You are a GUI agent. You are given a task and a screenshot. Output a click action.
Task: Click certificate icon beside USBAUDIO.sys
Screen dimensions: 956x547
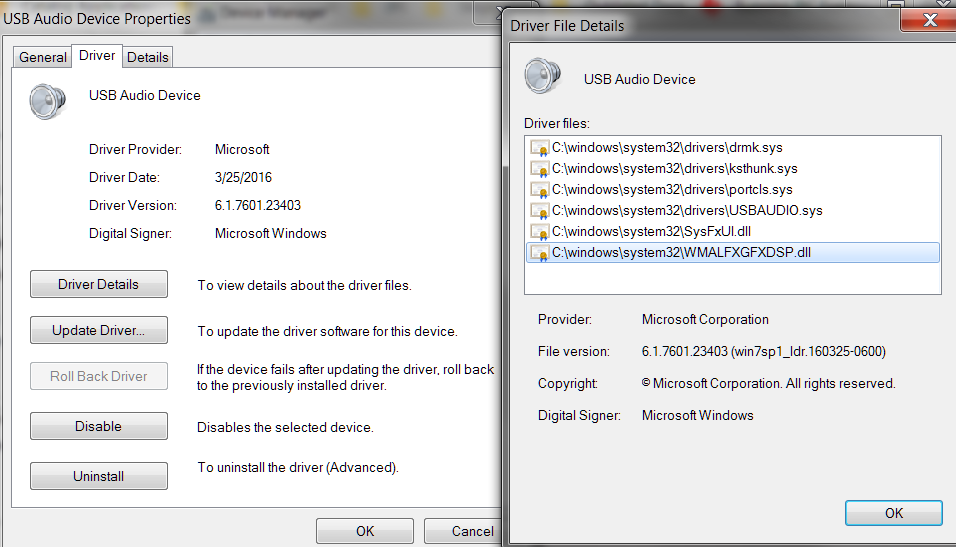point(540,211)
